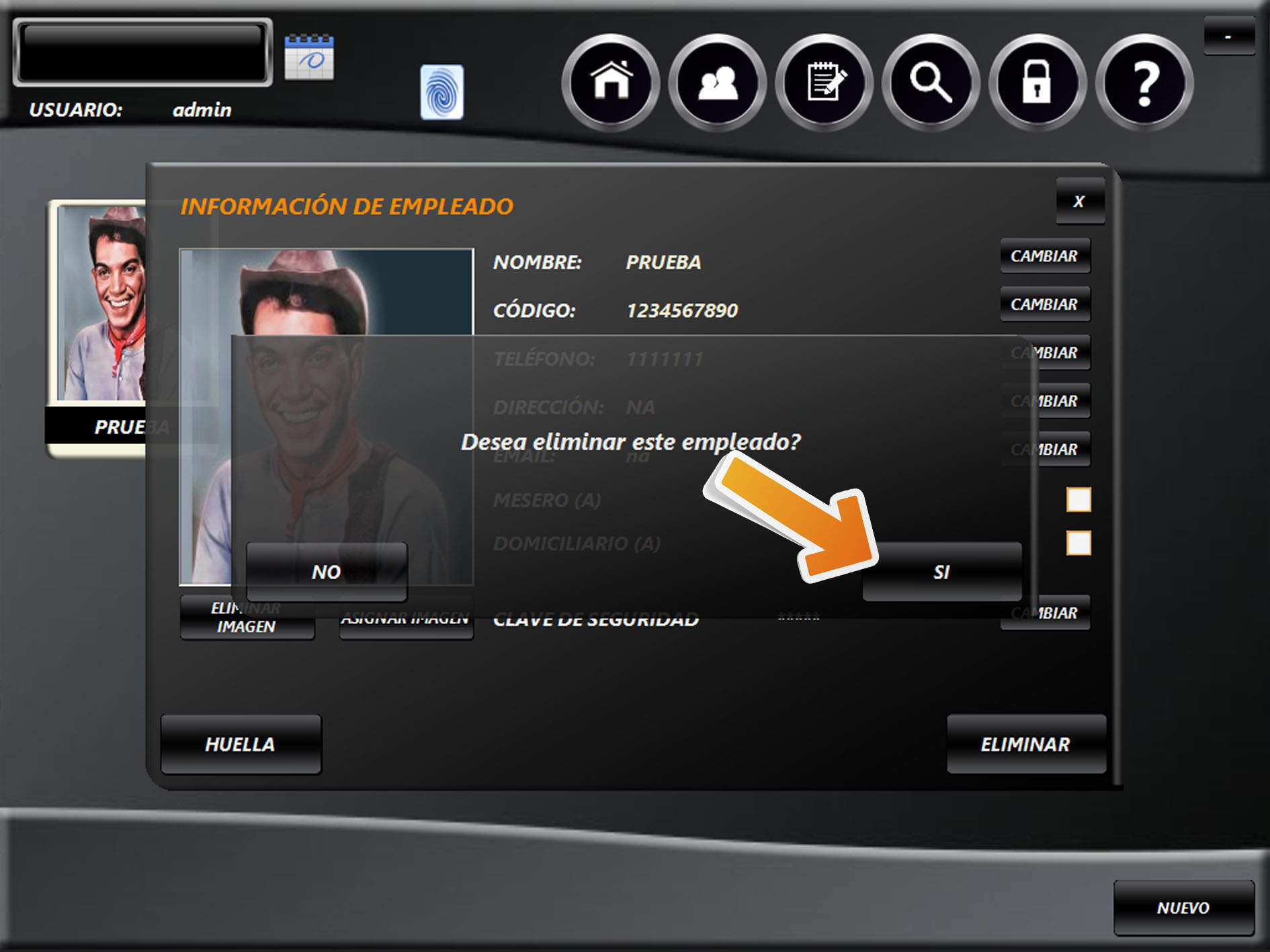
Task: Cancel deletion by pressing NO
Action: [327, 572]
